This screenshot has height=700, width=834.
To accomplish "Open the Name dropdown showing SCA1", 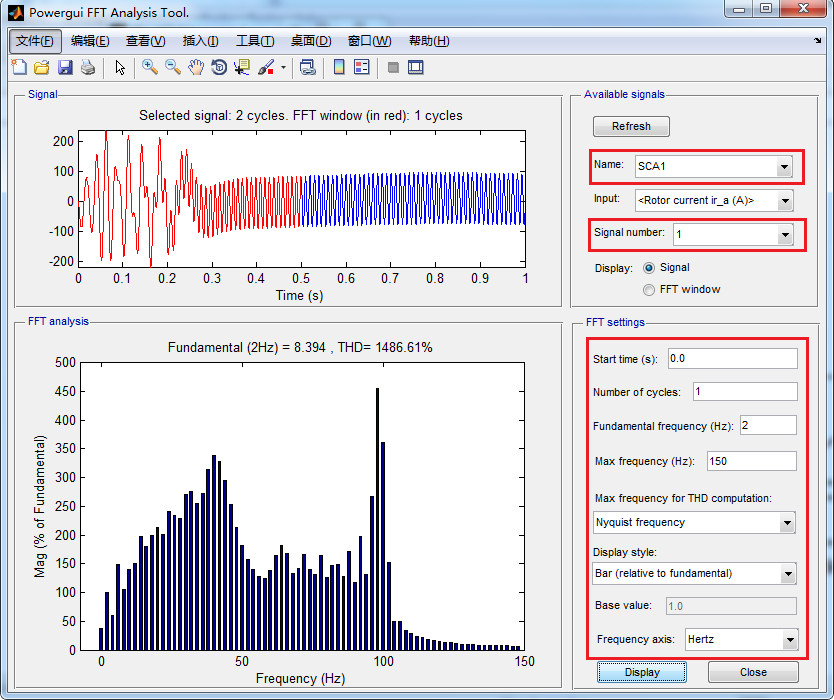I will [x=784, y=166].
